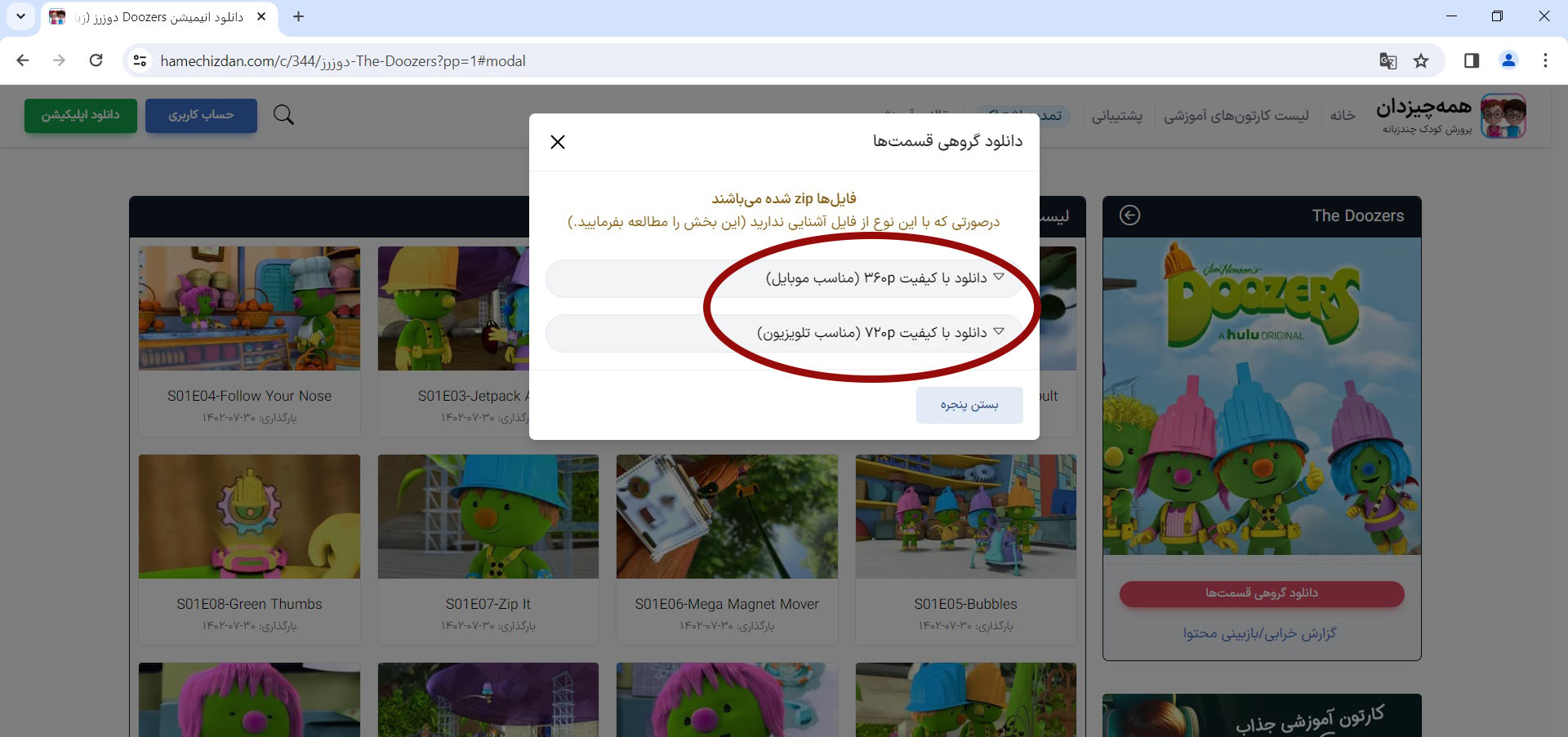
Task: Open S01E03-Jetpack episode thumbnail
Action: click(x=453, y=309)
